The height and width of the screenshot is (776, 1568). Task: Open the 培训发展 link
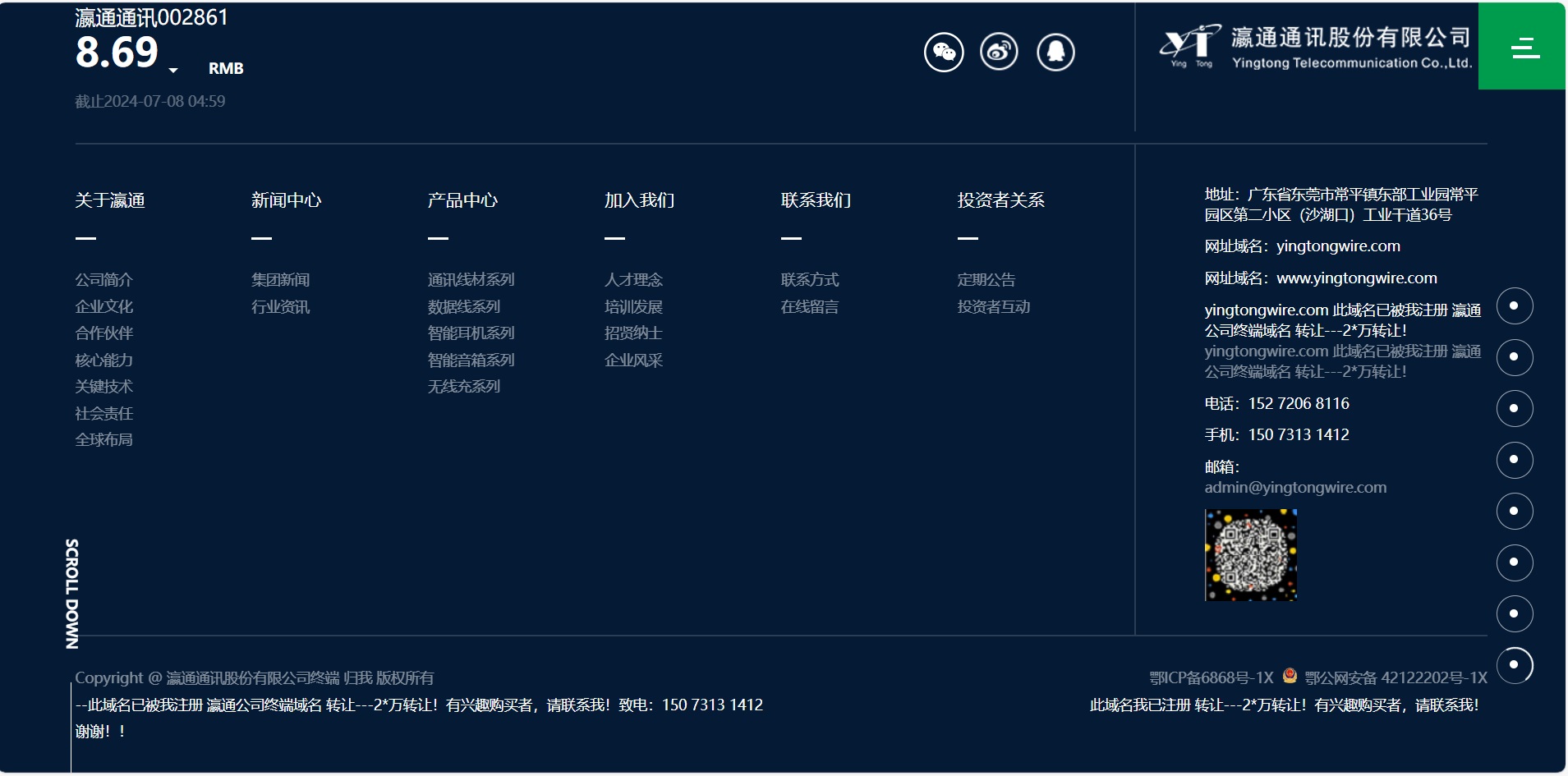(x=633, y=306)
